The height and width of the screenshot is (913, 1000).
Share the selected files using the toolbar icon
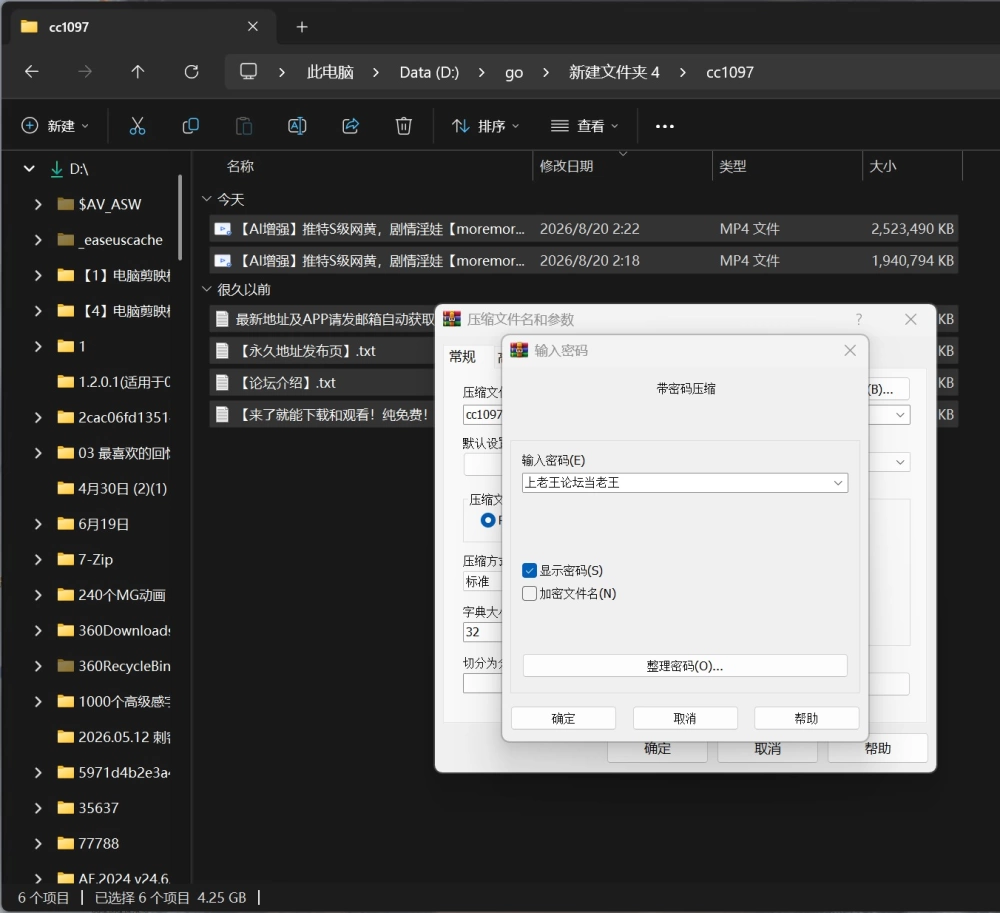click(x=350, y=126)
